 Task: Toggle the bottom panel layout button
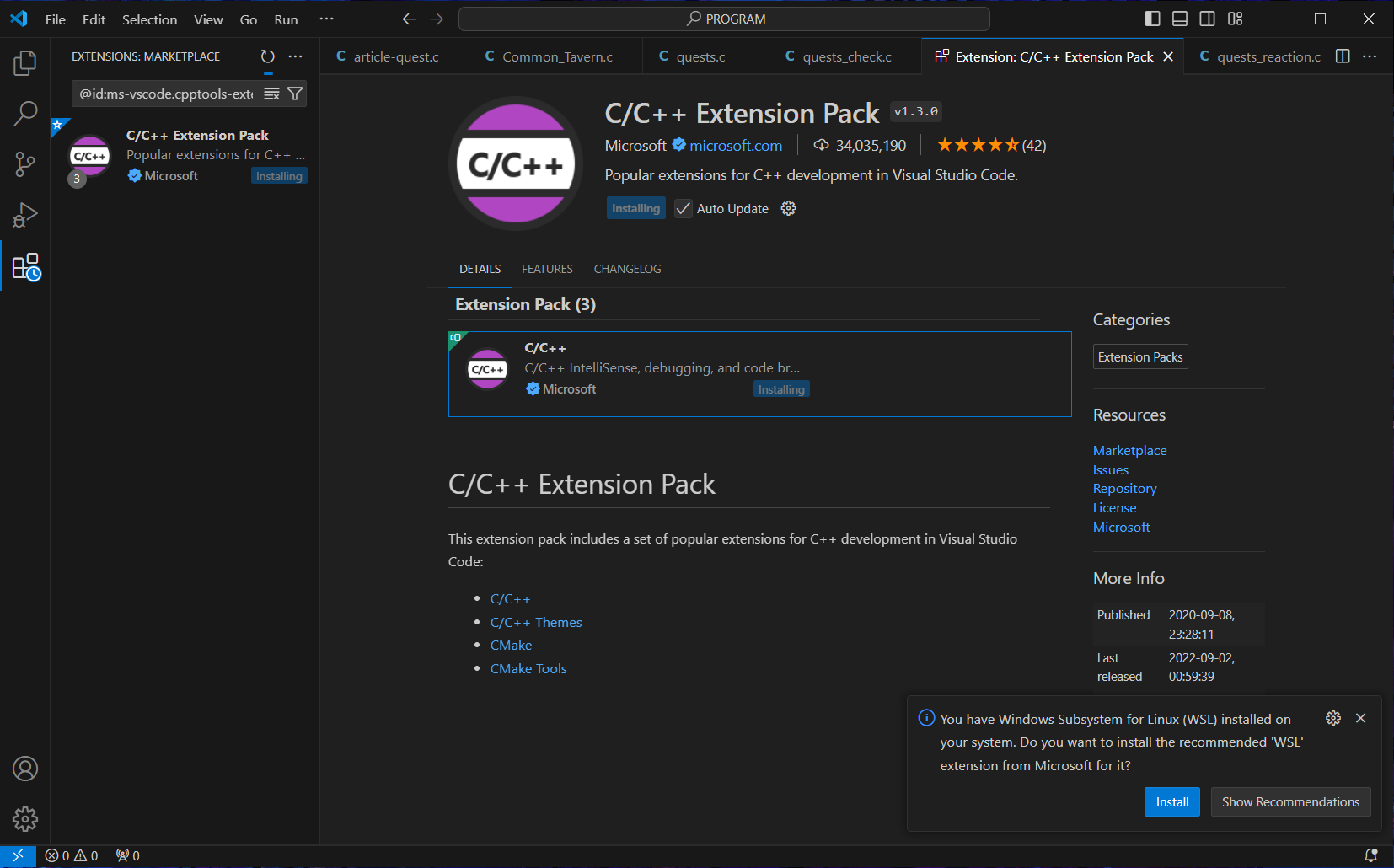click(1180, 19)
